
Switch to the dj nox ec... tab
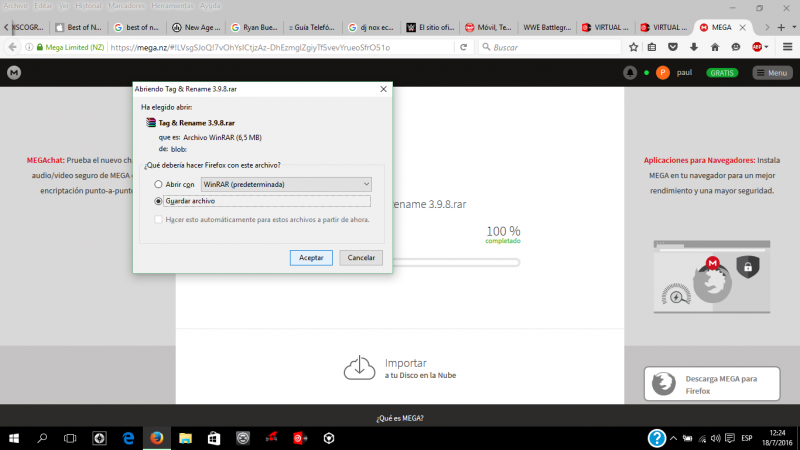pos(371,28)
